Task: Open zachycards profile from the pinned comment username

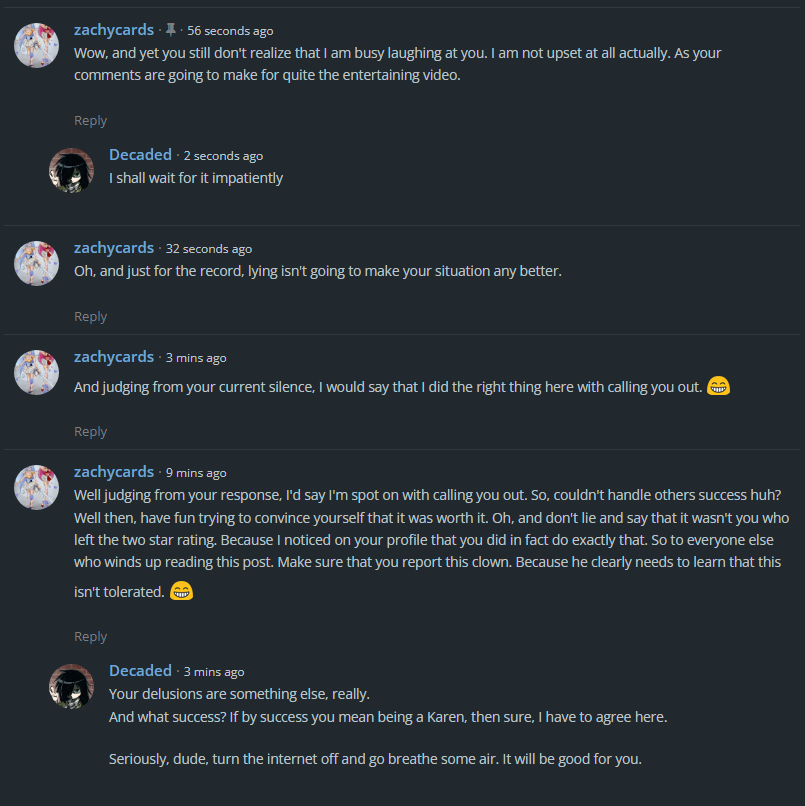Action: point(114,30)
